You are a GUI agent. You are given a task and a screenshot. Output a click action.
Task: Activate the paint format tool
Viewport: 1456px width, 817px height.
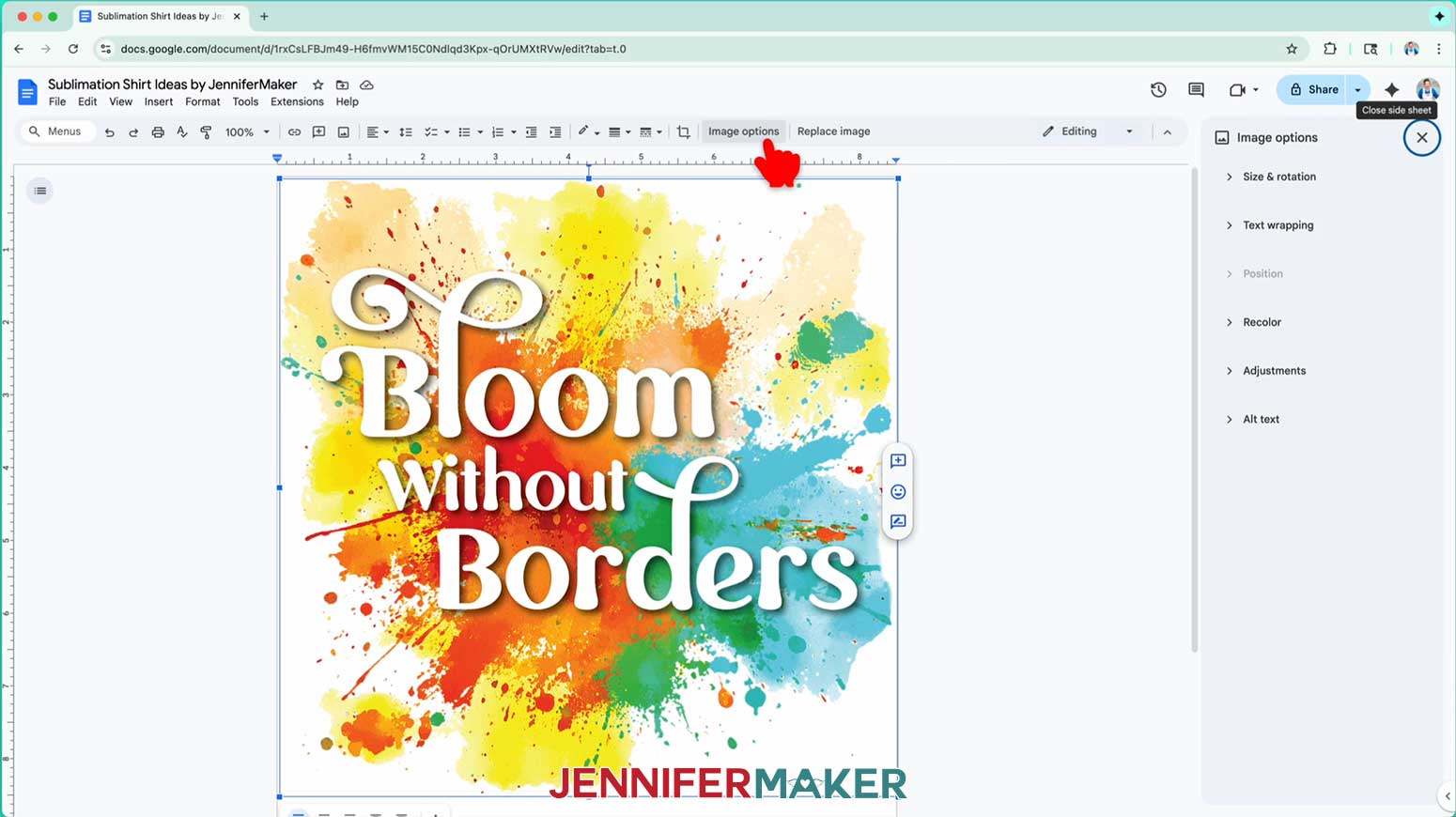tap(206, 132)
